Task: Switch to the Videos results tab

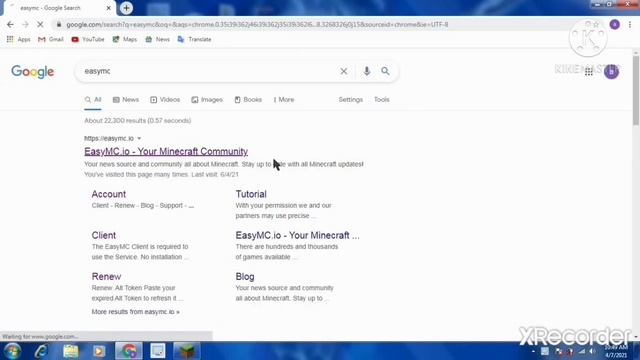Action: point(165,100)
